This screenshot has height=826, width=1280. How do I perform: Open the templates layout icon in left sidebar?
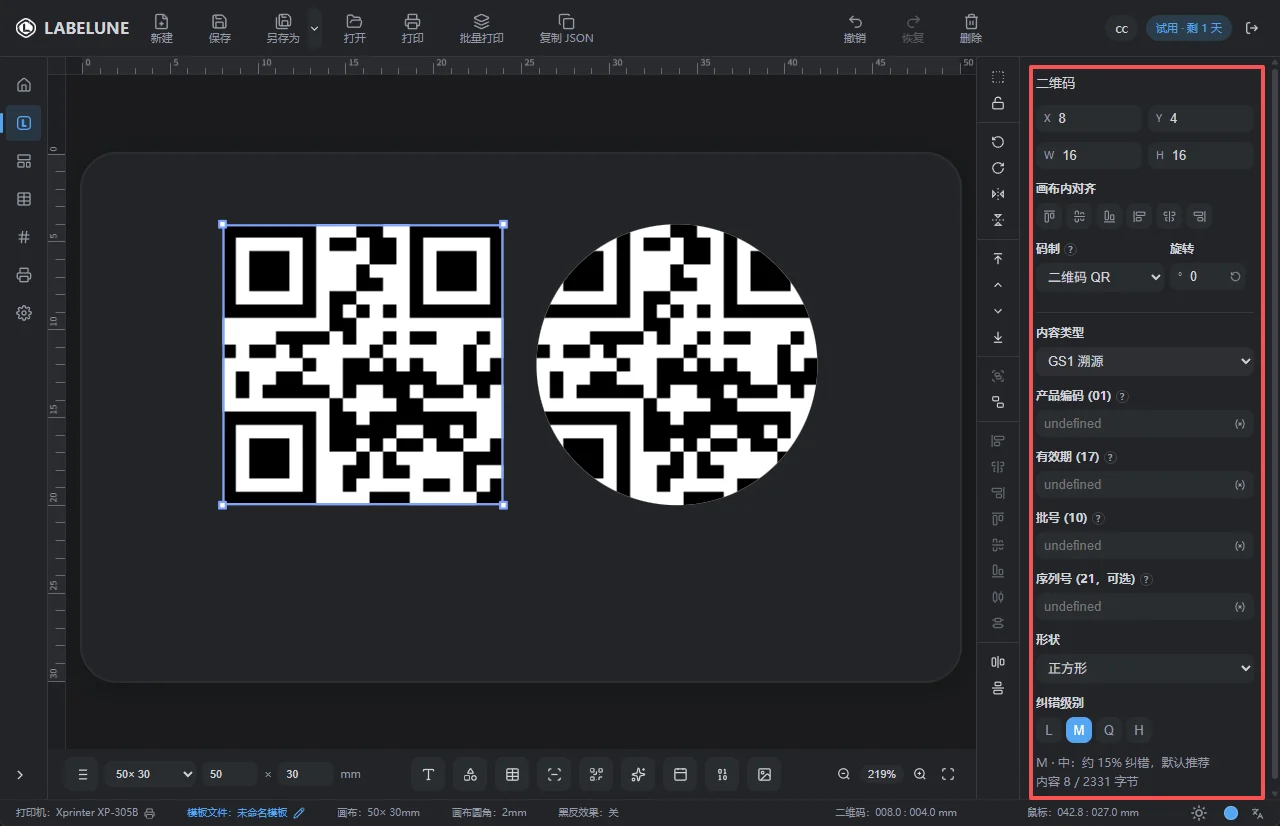point(24,161)
